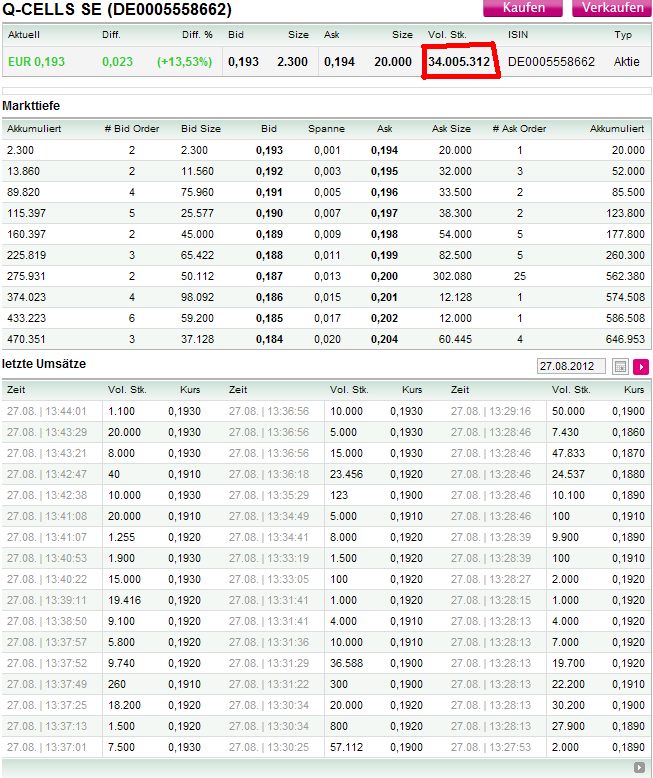653x778 pixels.
Task: Click the # Bid Order column header
Action: (x=132, y=129)
